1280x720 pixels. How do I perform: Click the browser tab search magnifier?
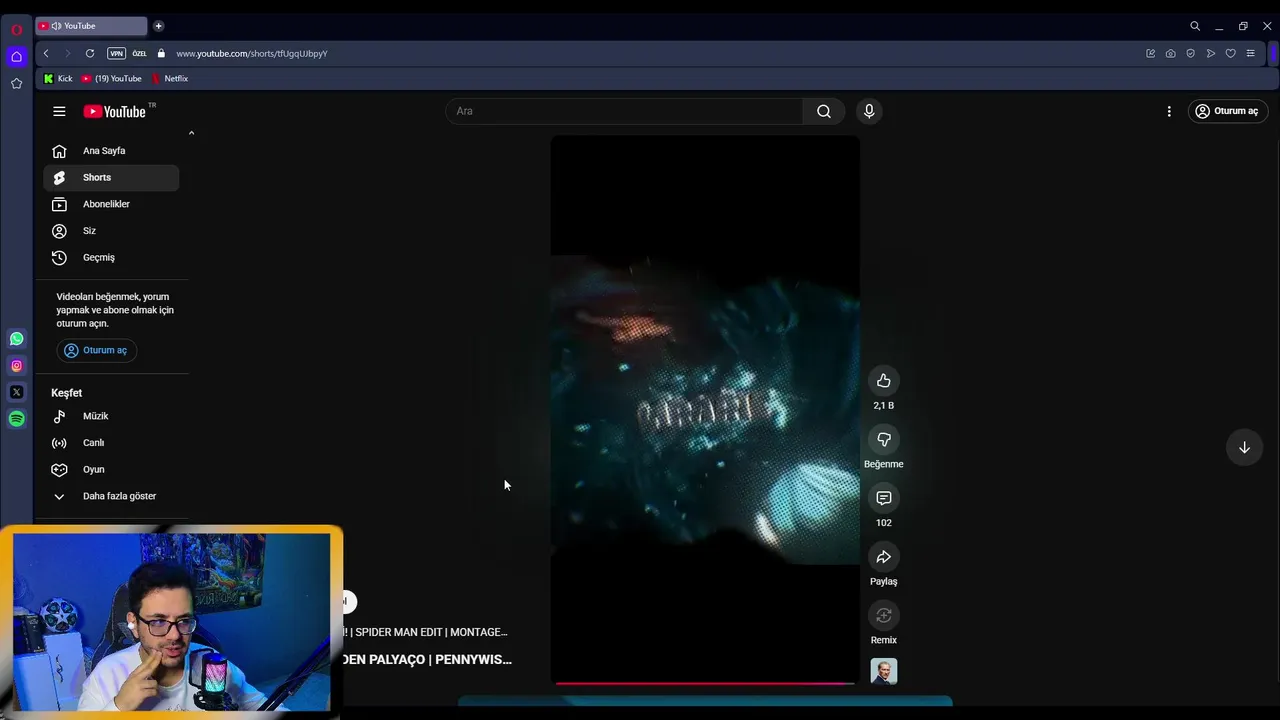coord(1195,26)
